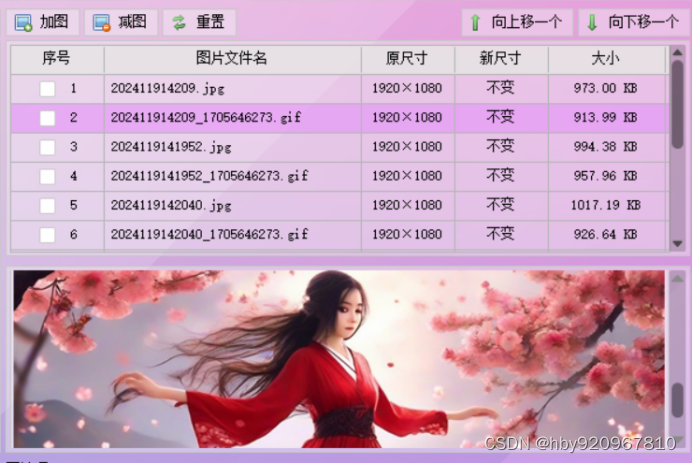Viewport: 692px width, 463px height.
Task: Click the 1017.19 KB size cell
Action: point(606,205)
